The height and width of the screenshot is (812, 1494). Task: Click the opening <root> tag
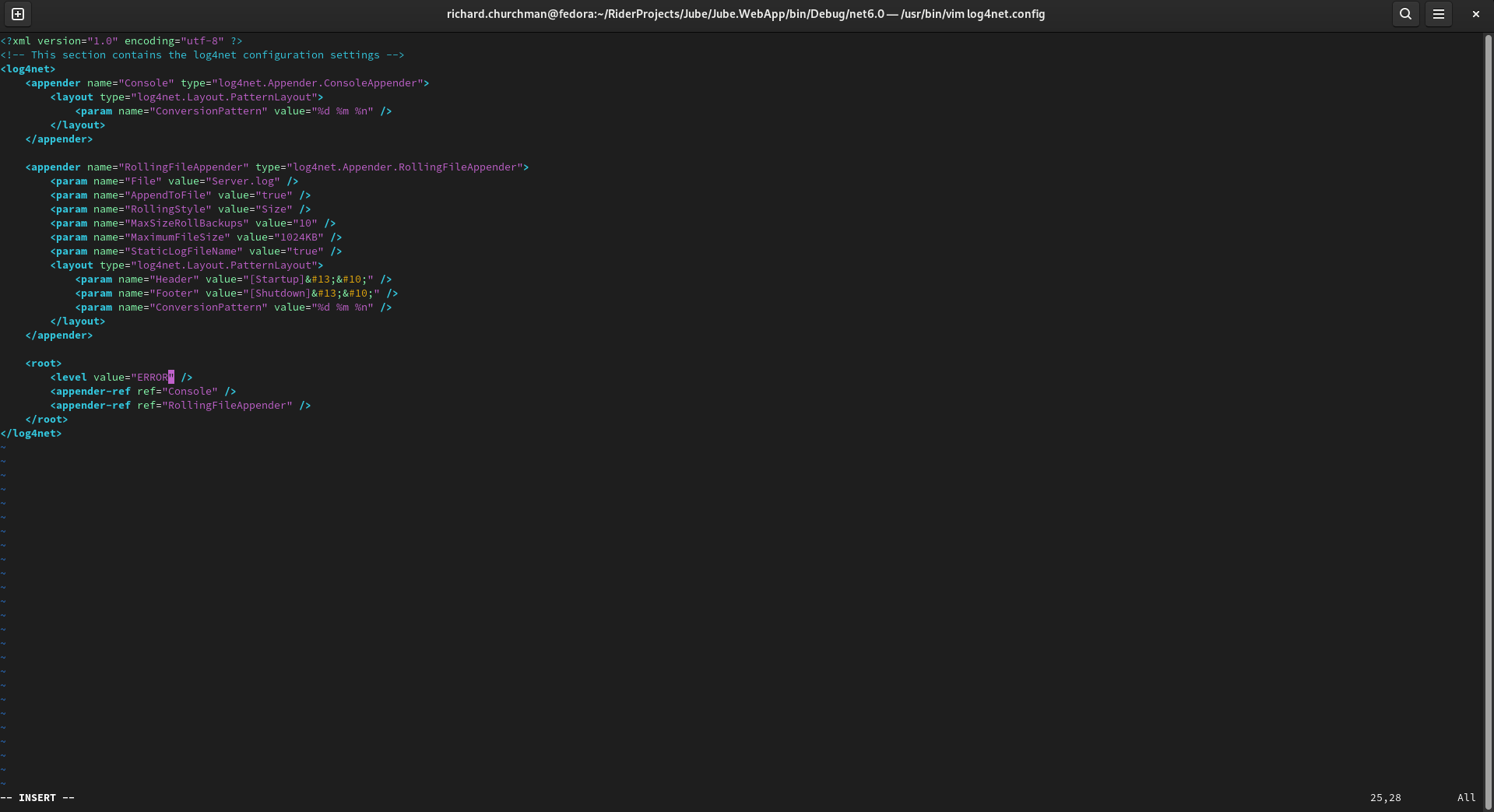[44, 363]
